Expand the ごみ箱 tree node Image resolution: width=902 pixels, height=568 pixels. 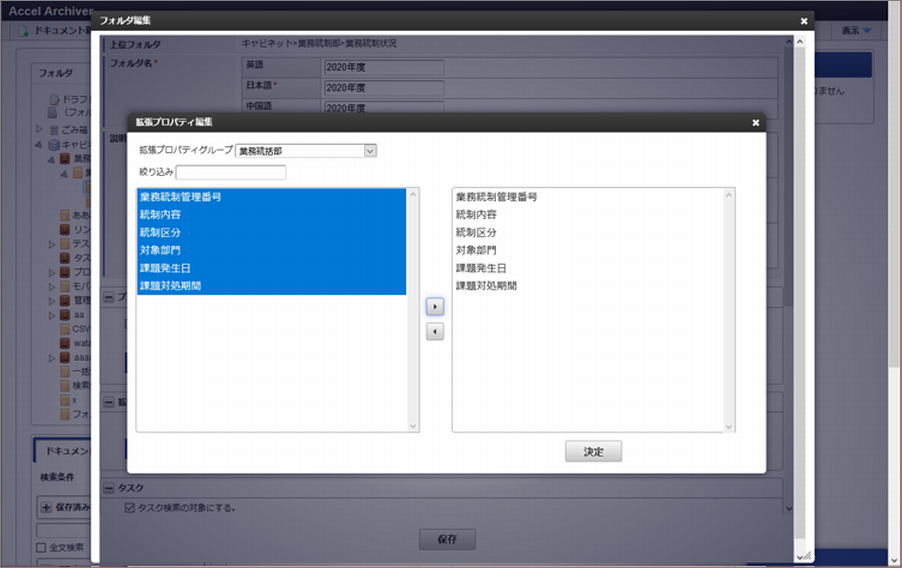(39, 129)
